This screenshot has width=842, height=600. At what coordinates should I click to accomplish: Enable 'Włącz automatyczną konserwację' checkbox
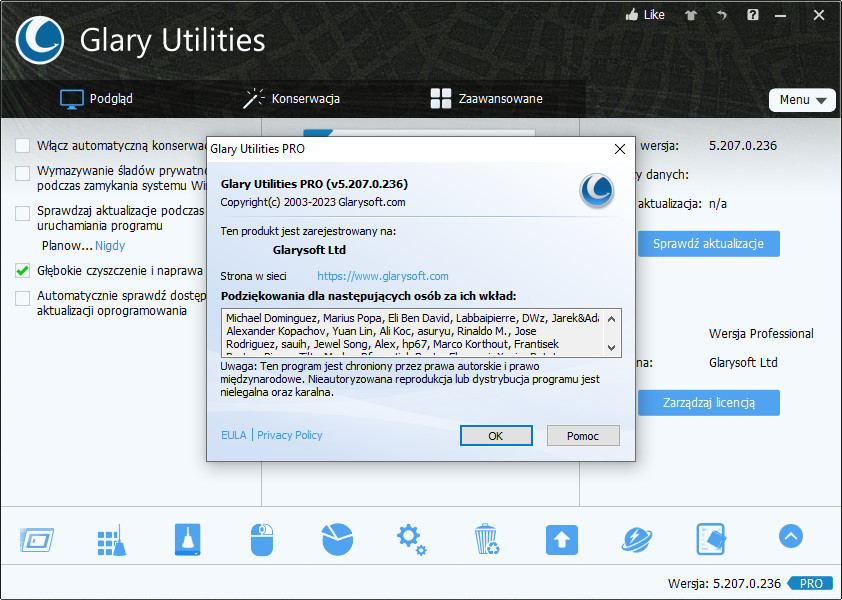point(23,146)
